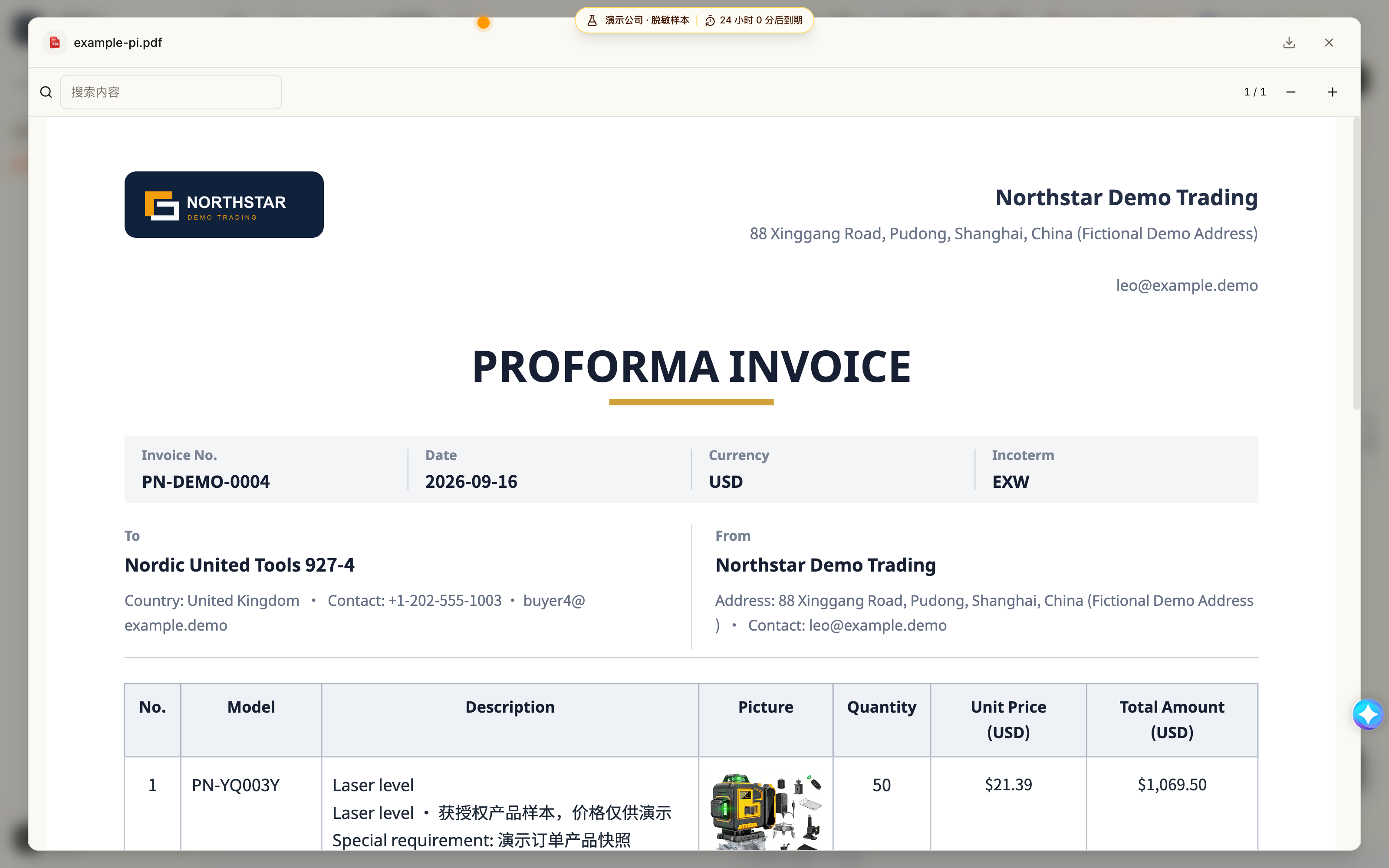Select buyer name Nordic United Tools 927-4
Screen dimensions: 1389x868
pos(239,565)
